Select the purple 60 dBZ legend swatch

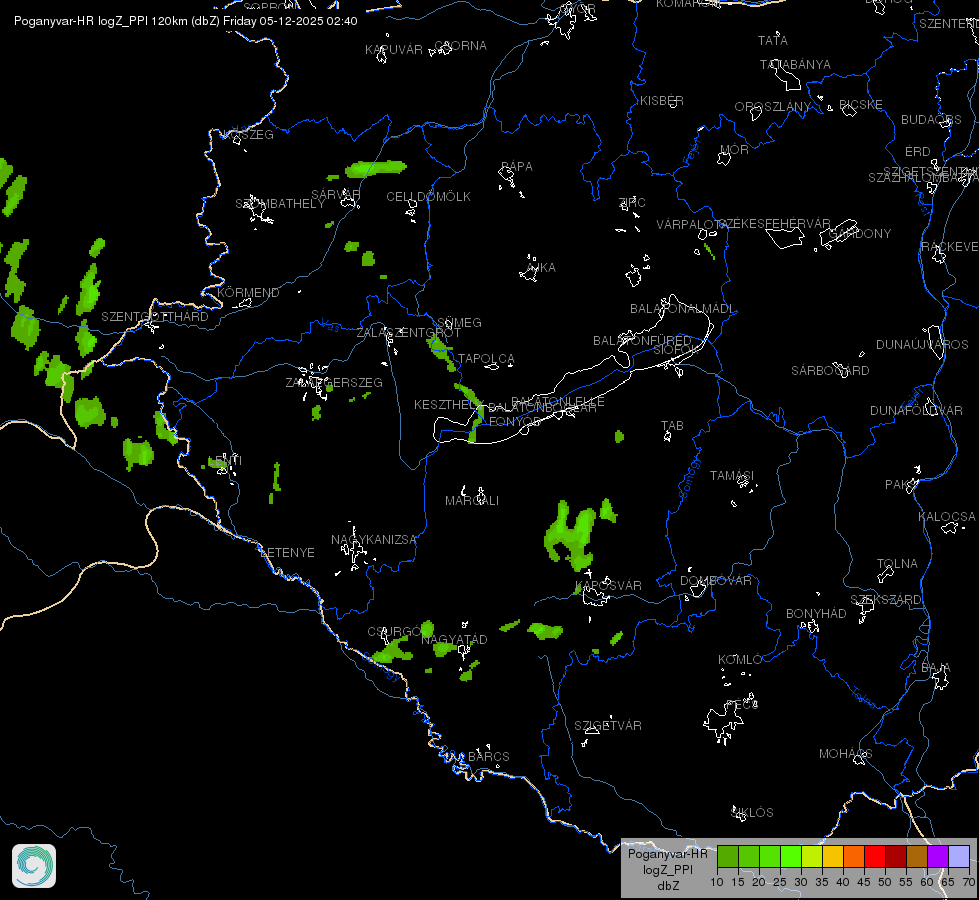938,856
